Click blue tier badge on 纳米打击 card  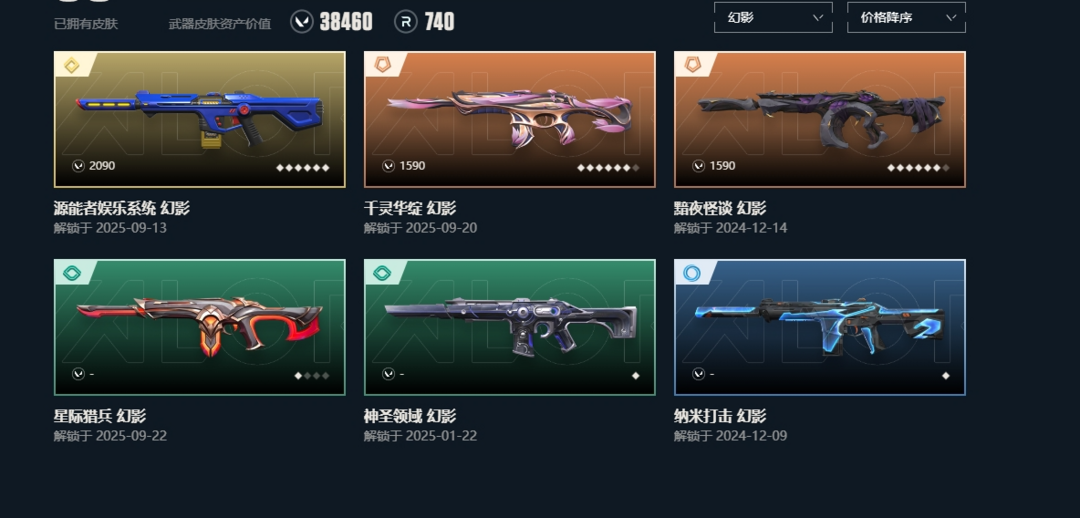click(x=692, y=273)
